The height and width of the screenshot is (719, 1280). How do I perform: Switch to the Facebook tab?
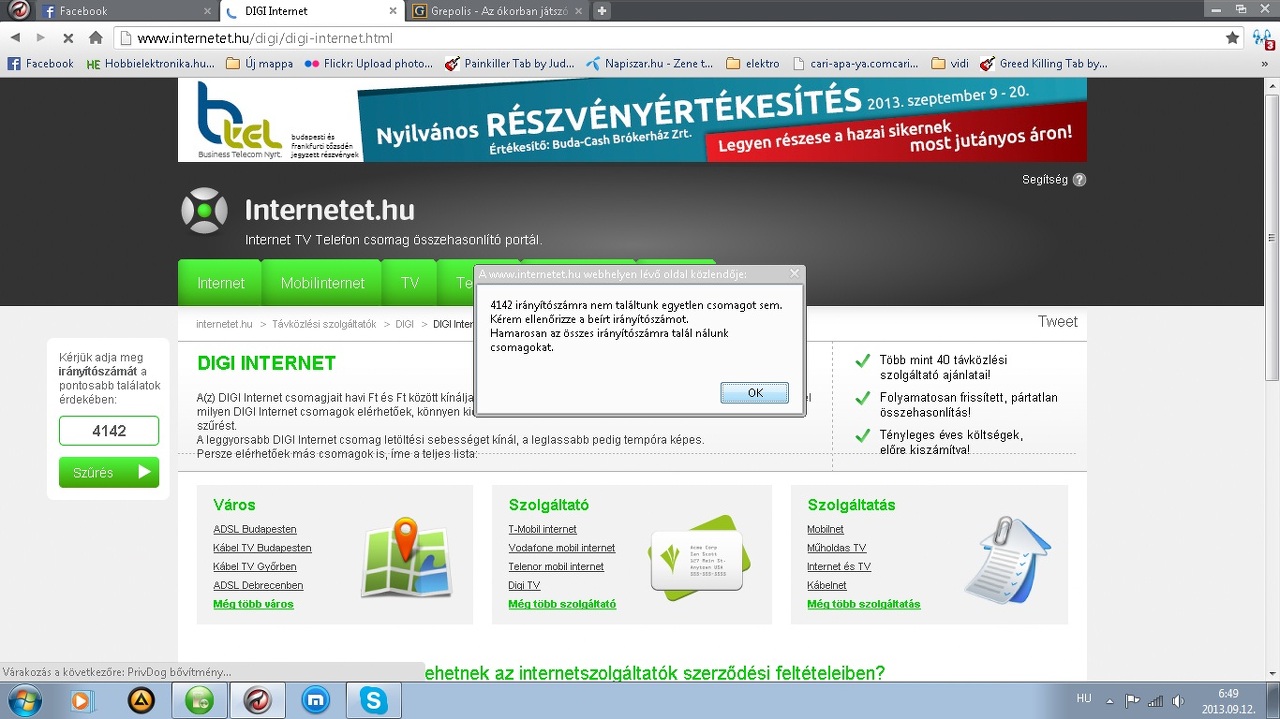(x=127, y=11)
